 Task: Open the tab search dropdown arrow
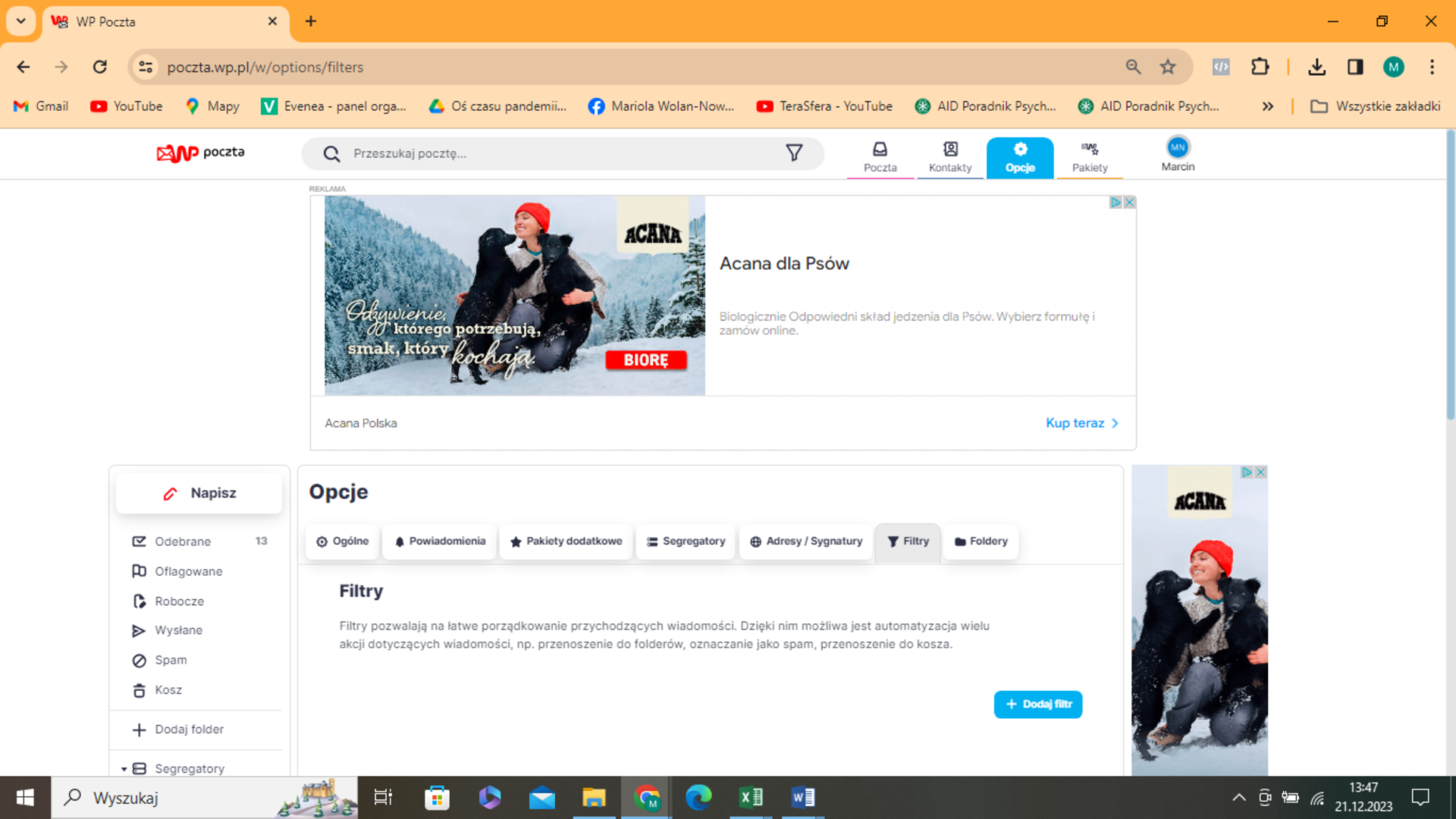point(21,21)
